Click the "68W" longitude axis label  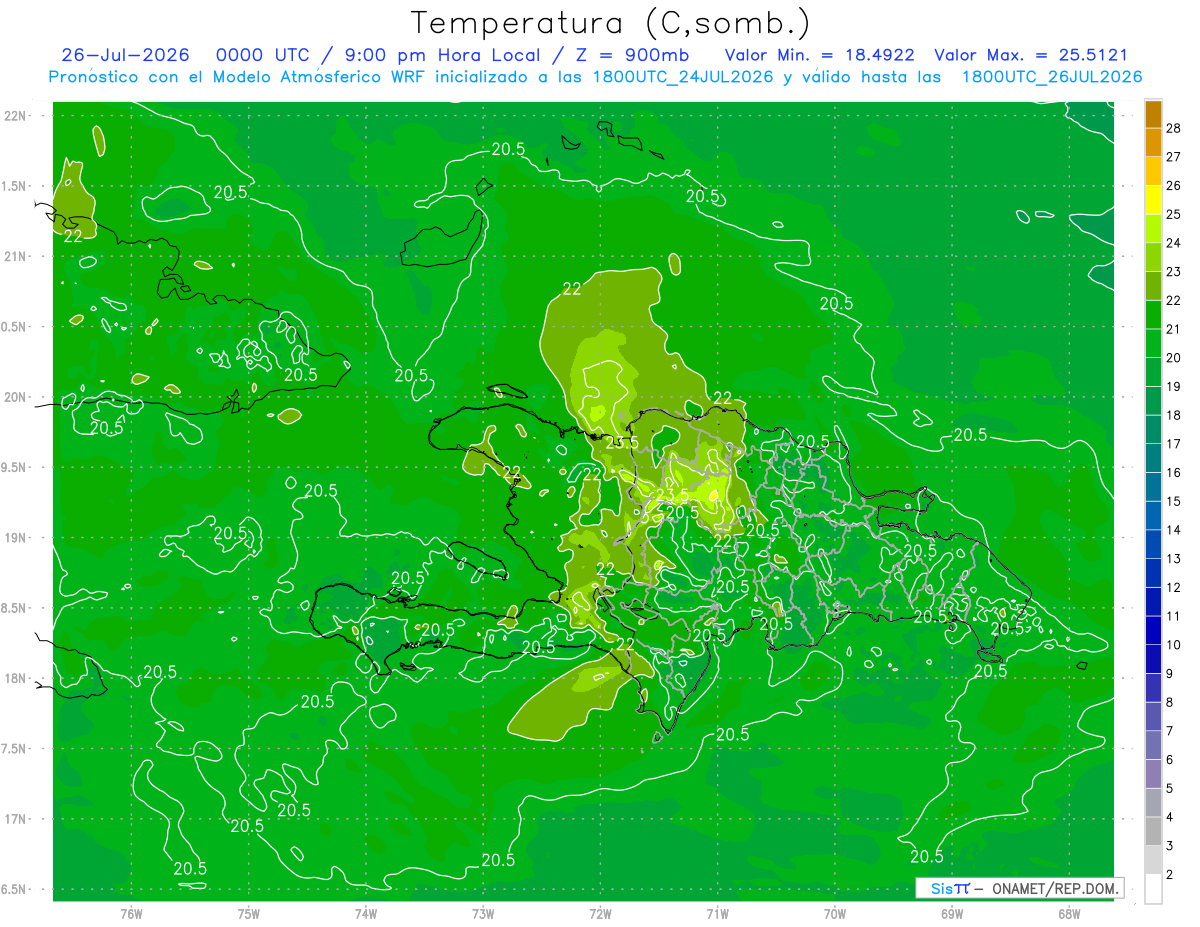1069,913
